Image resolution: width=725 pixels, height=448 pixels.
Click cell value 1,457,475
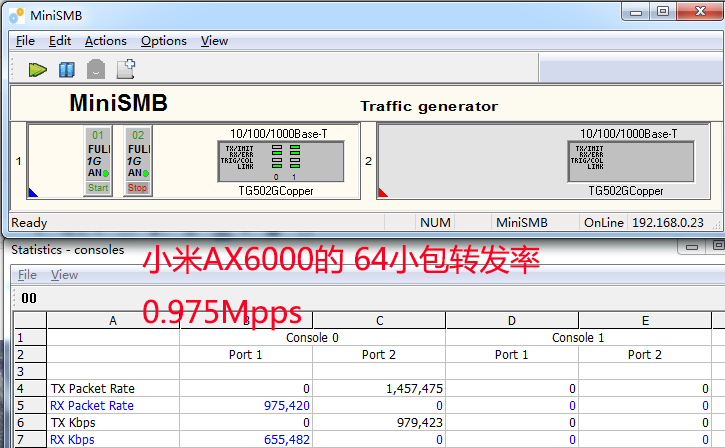[x=414, y=389]
